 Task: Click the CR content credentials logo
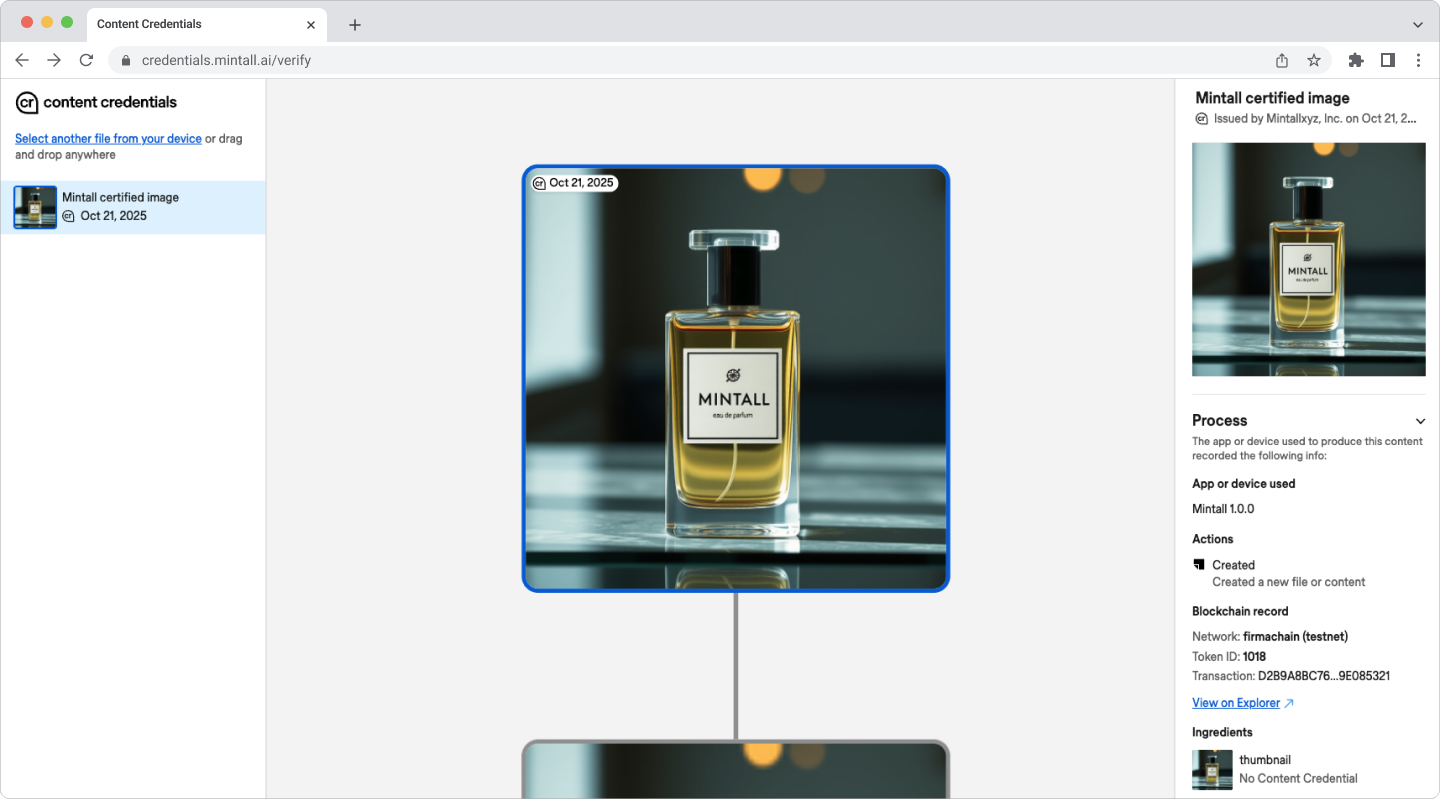tap(27, 102)
